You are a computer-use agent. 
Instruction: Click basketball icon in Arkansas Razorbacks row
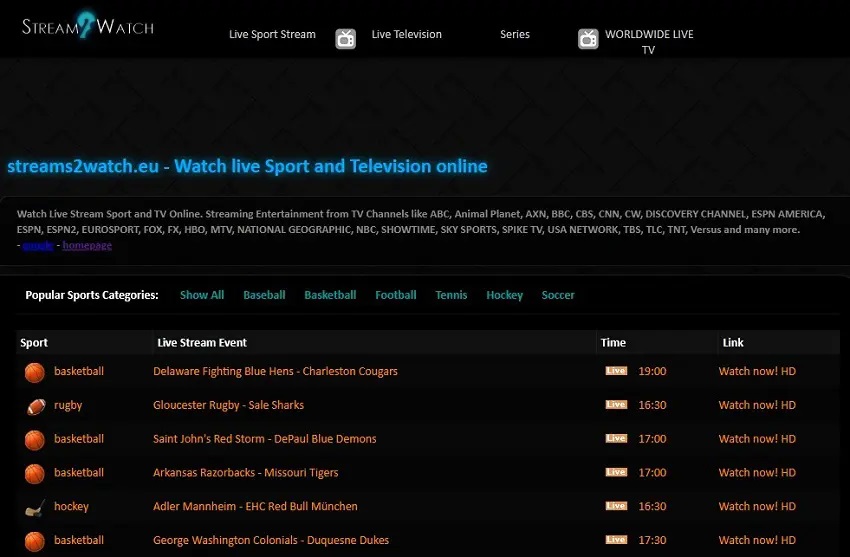[35, 474]
